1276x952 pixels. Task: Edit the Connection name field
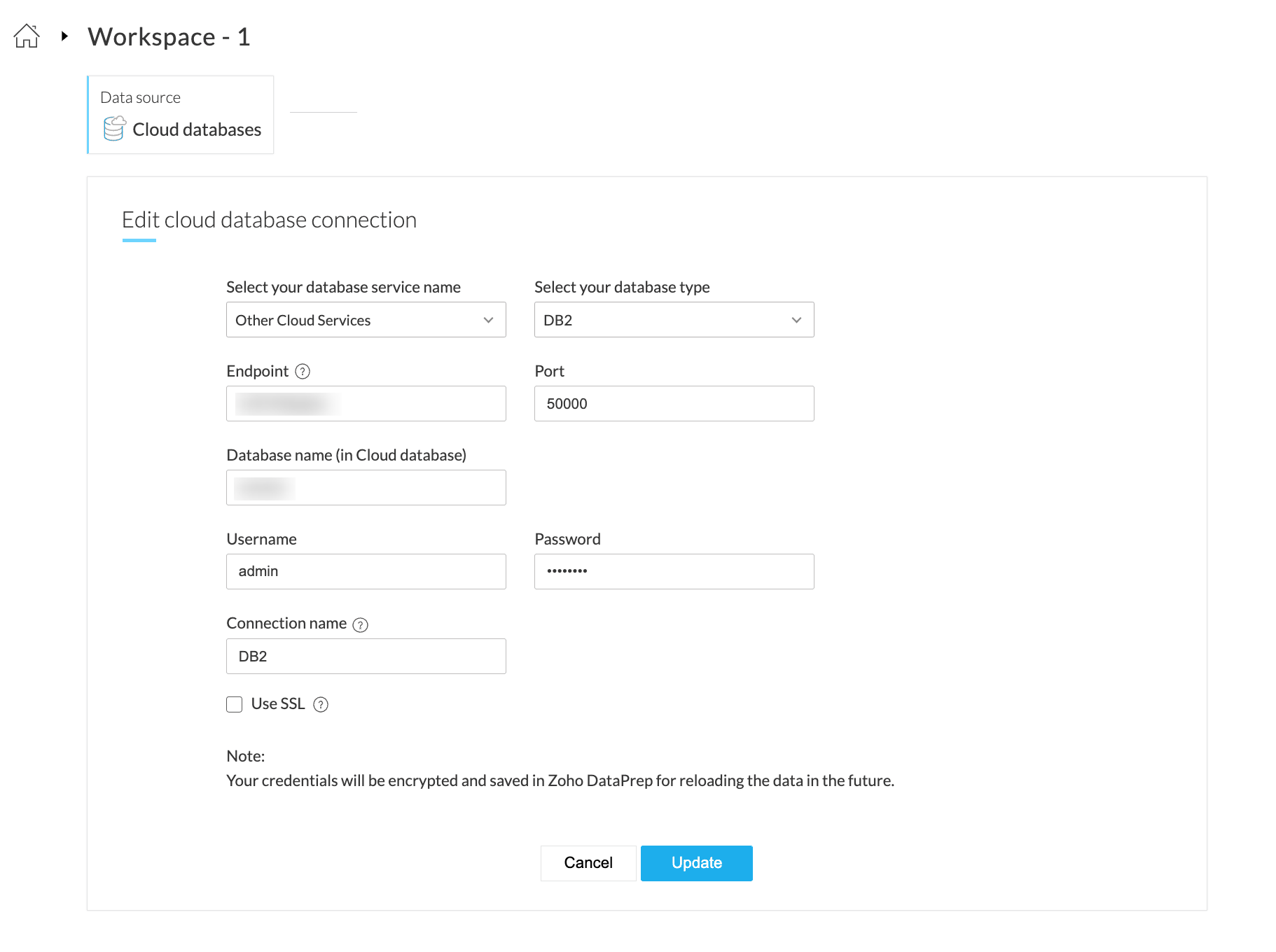click(366, 657)
